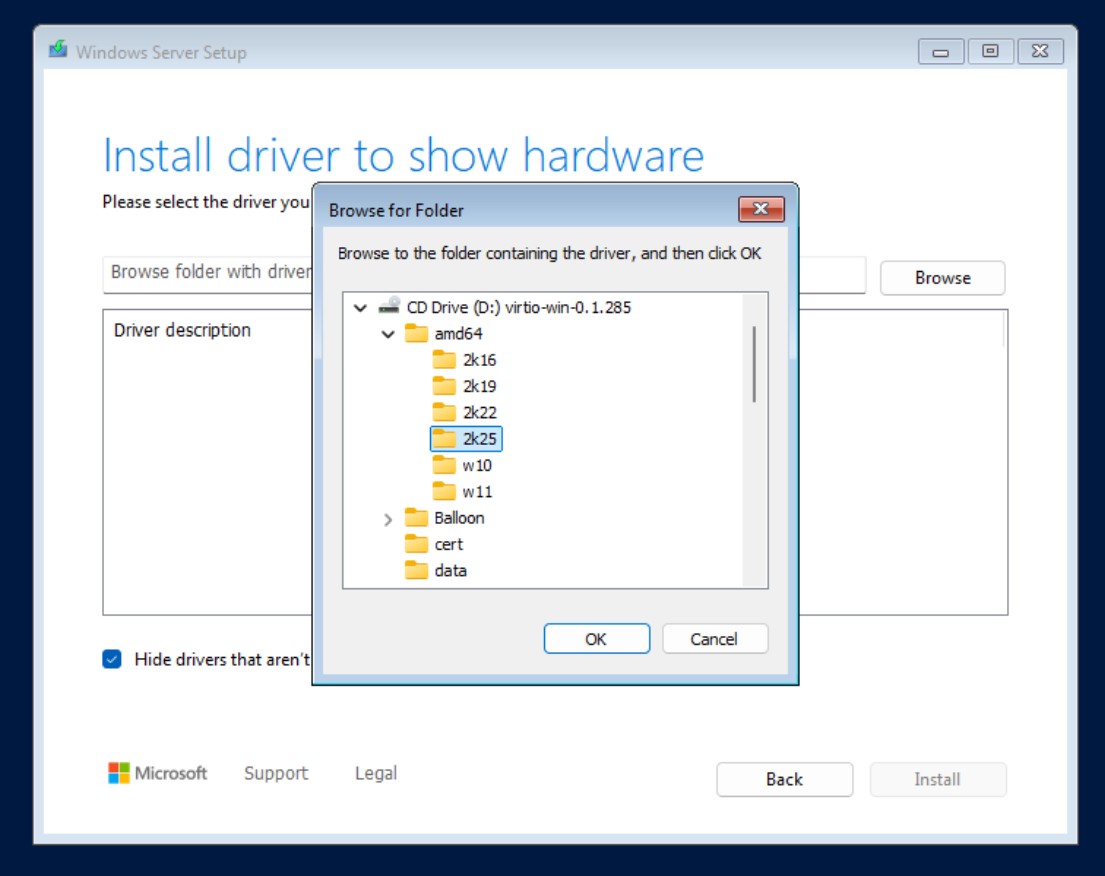Click the CD Drive (D:) disc icon
This screenshot has height=876, width=1105.
coord(390,307)
